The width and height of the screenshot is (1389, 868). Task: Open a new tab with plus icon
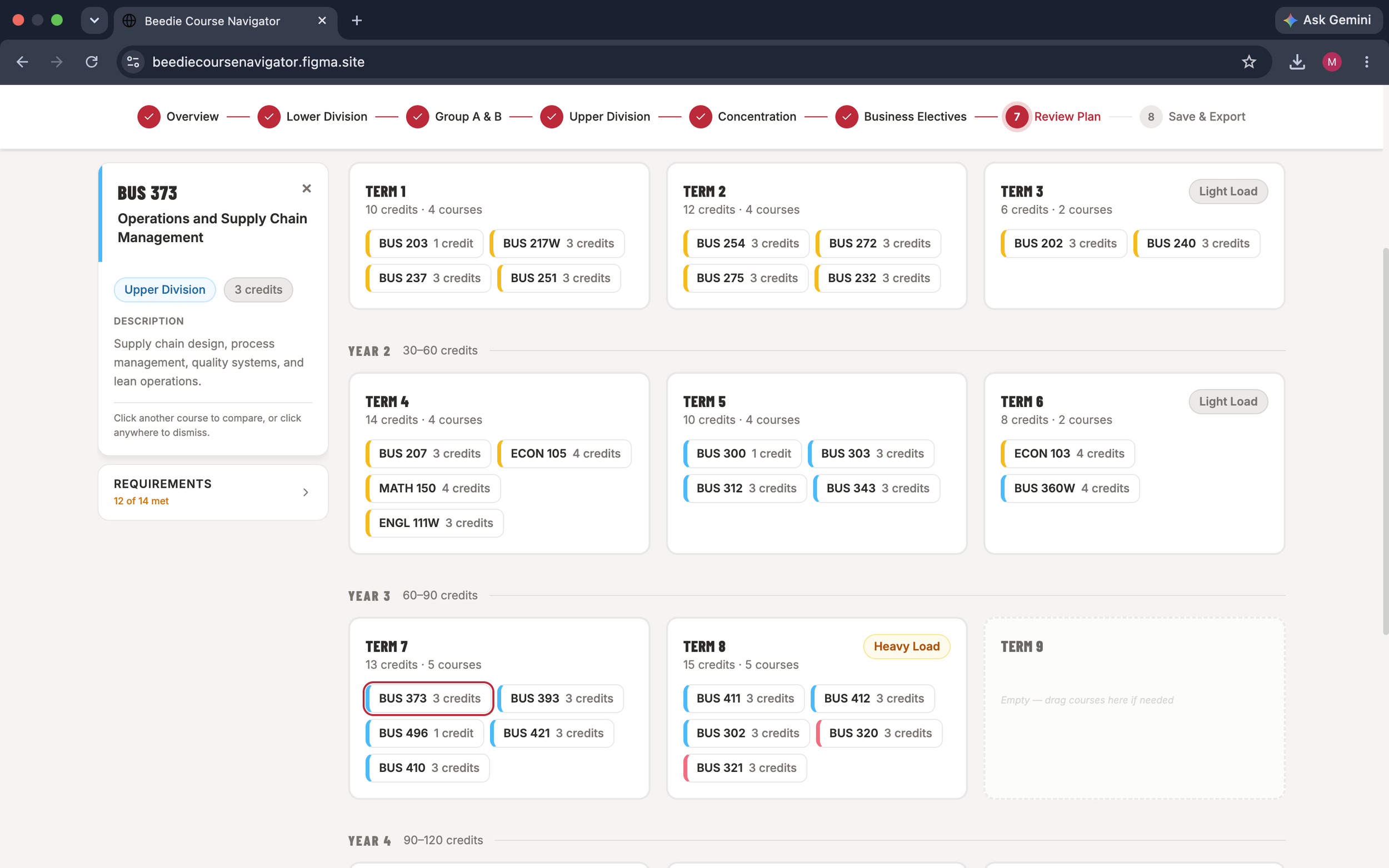pos(357,21)
